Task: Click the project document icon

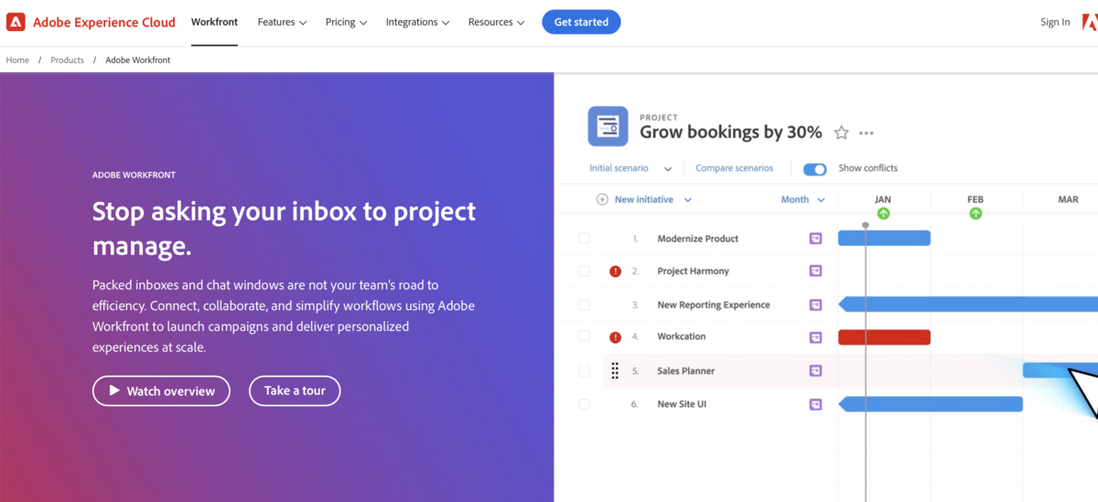Action: [608, 126]
